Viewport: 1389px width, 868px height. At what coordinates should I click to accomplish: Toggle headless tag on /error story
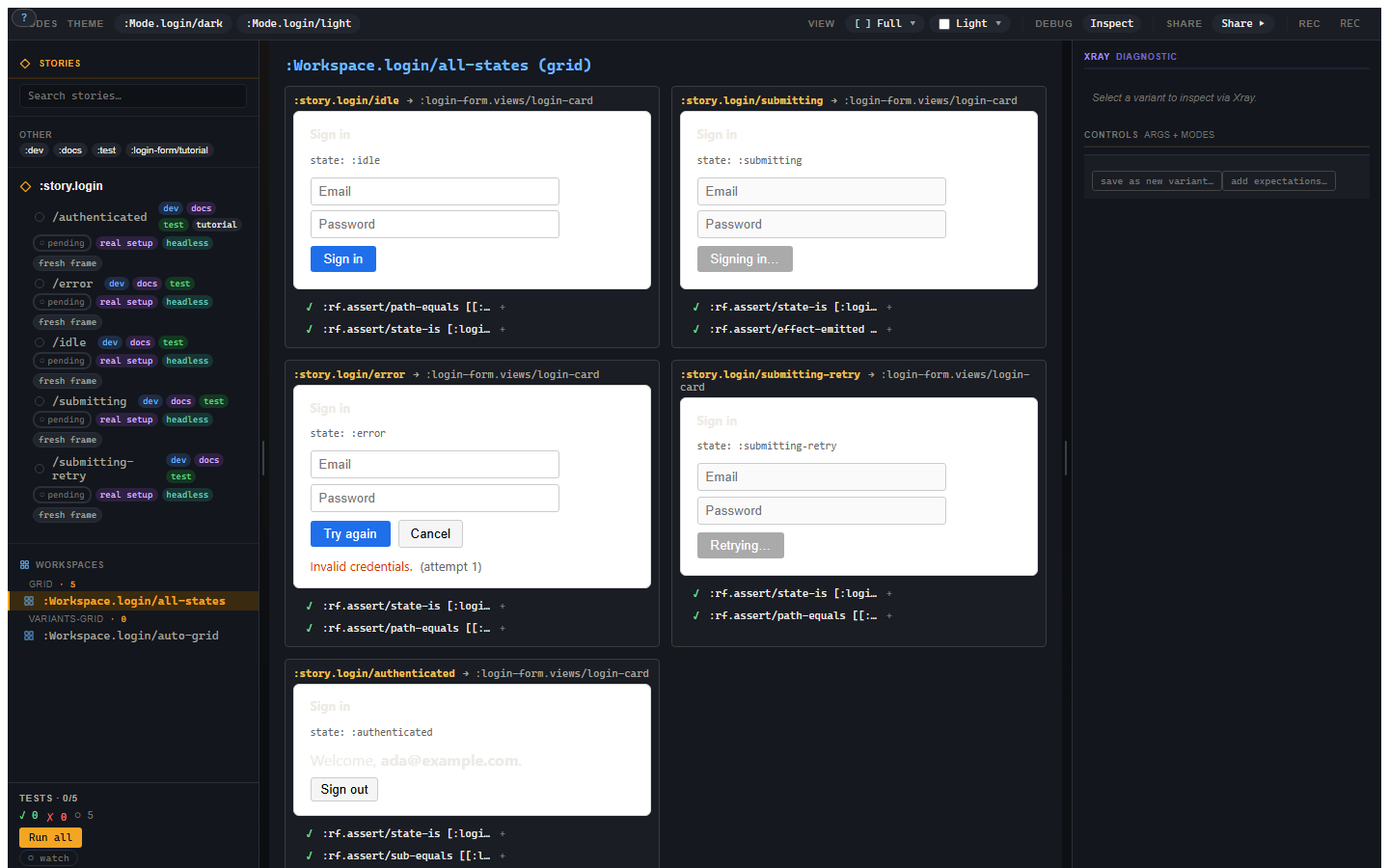(187, 302)
